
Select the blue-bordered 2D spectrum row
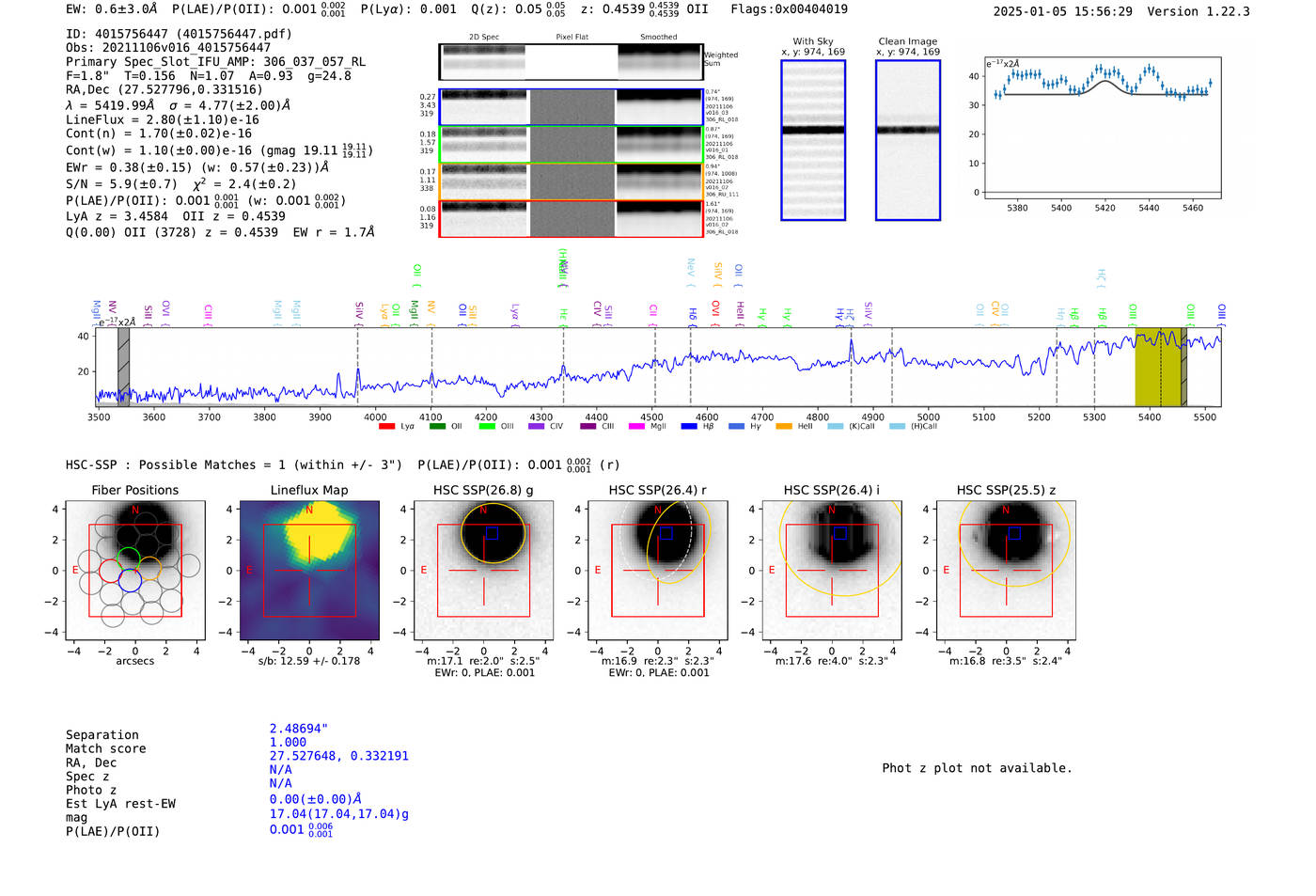571,107
